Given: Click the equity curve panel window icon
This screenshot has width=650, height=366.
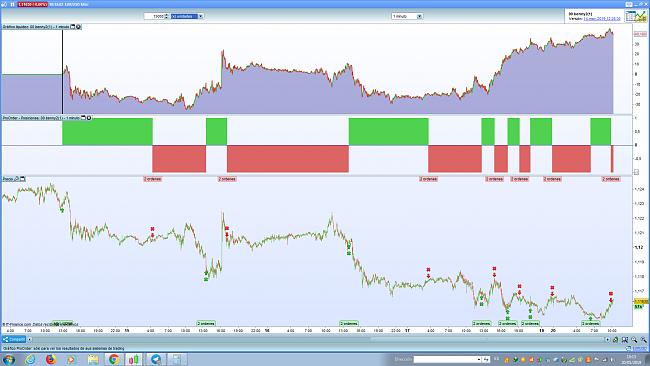Looking at the screenshot, I should [73, 27].
